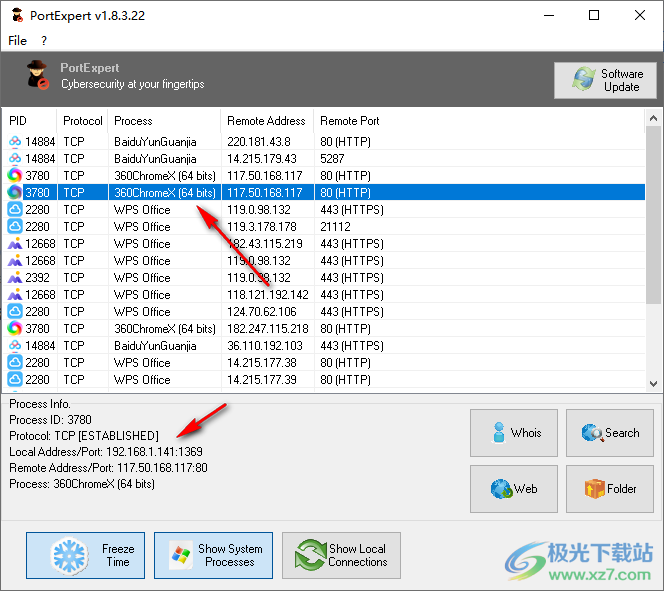This screenshot has width=664, height=591.
Task: Open process Folder button
Action: (610, 489)
